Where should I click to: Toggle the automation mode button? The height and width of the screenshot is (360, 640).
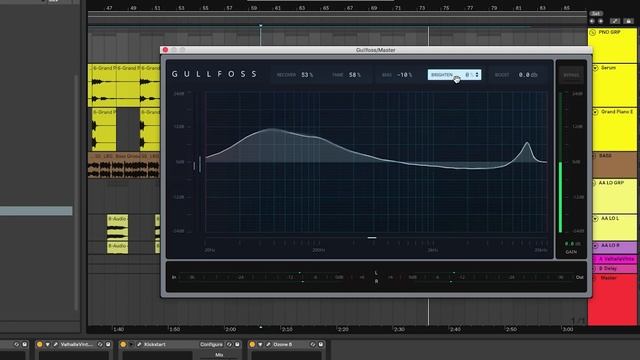pyautogui.click(x=615, y=21)
